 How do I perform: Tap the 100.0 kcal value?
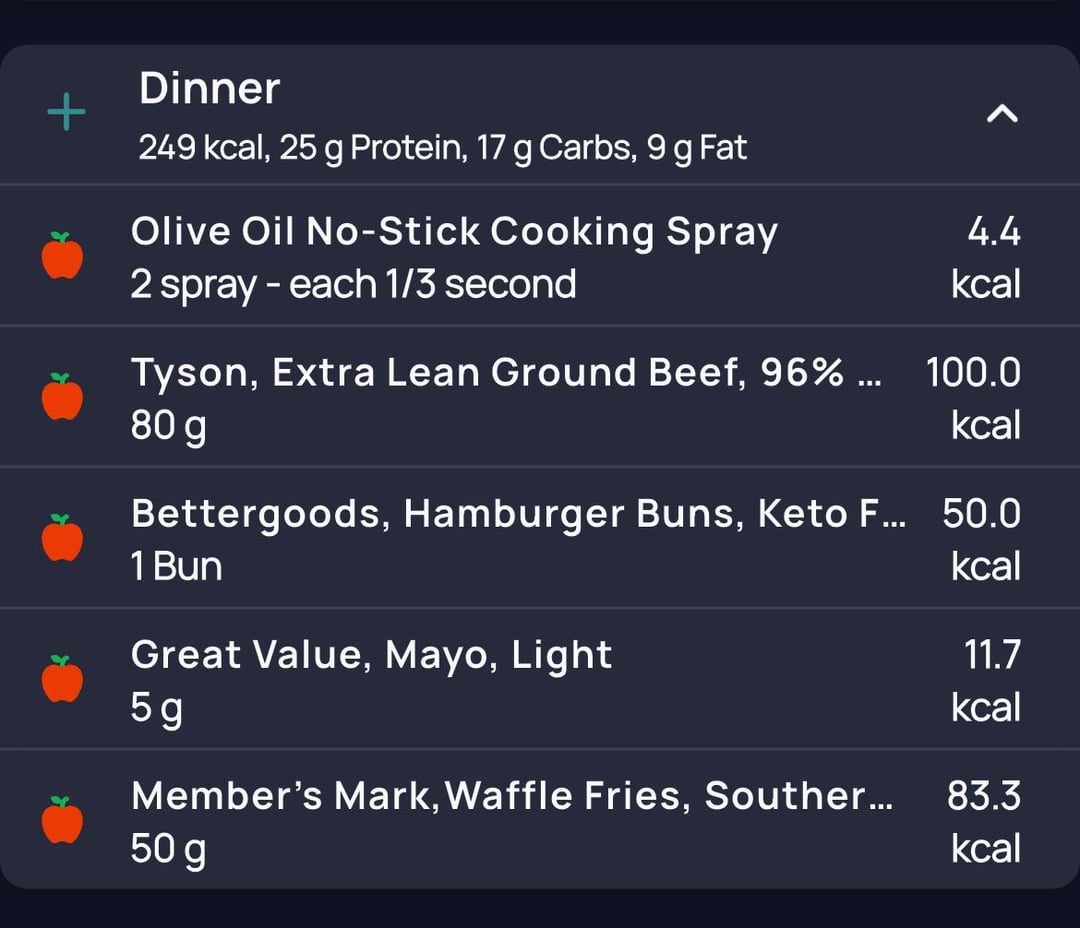(x=973, y=373)
